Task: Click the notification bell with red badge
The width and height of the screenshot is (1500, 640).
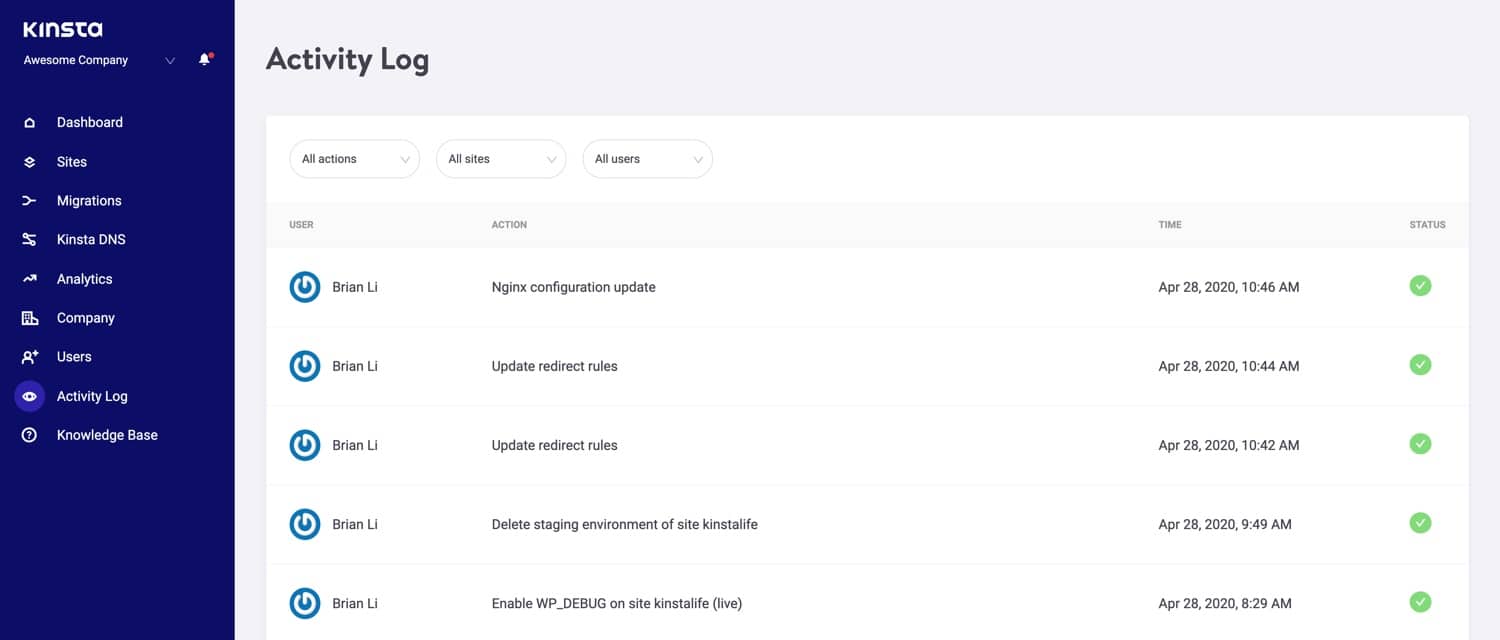Action: coord(204,59)
